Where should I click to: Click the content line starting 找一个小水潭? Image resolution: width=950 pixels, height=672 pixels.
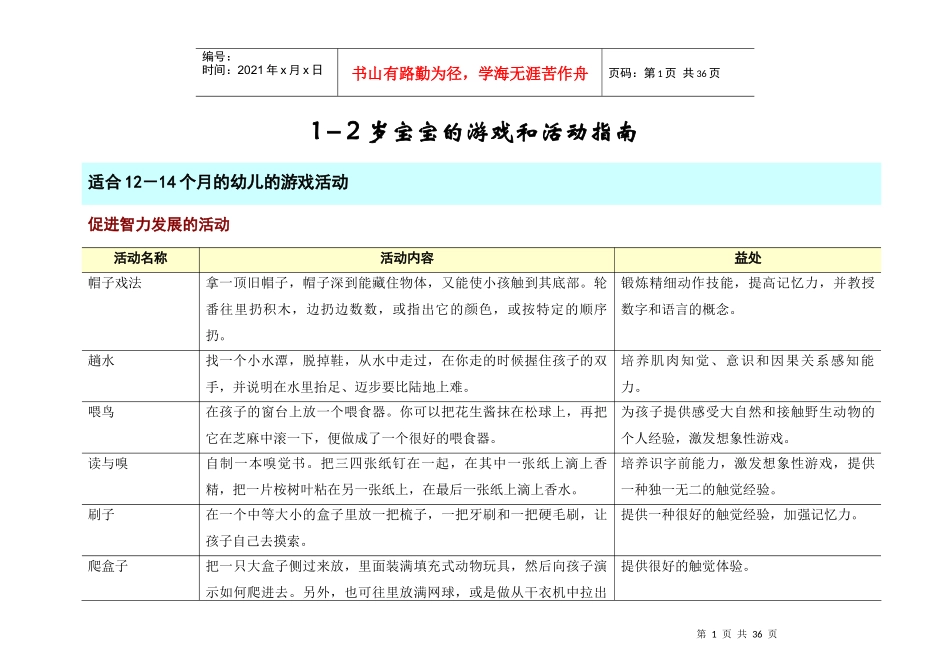coord(406,361)
